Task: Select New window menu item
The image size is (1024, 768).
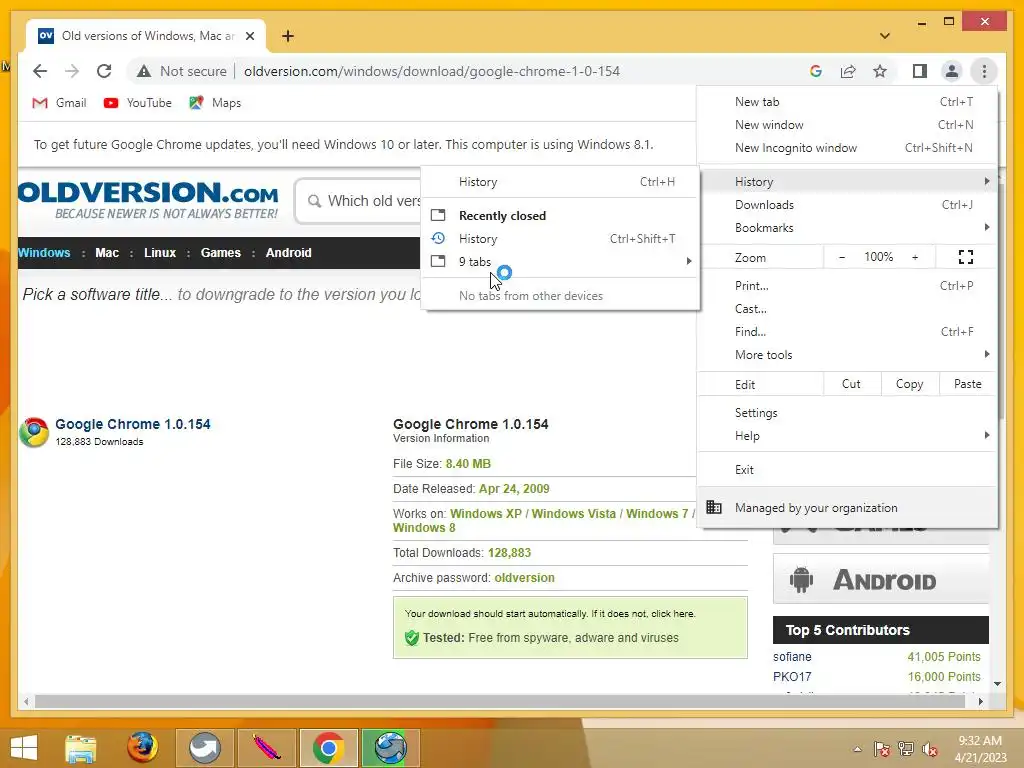Action: pyautogui.click(x=847, y=125)
